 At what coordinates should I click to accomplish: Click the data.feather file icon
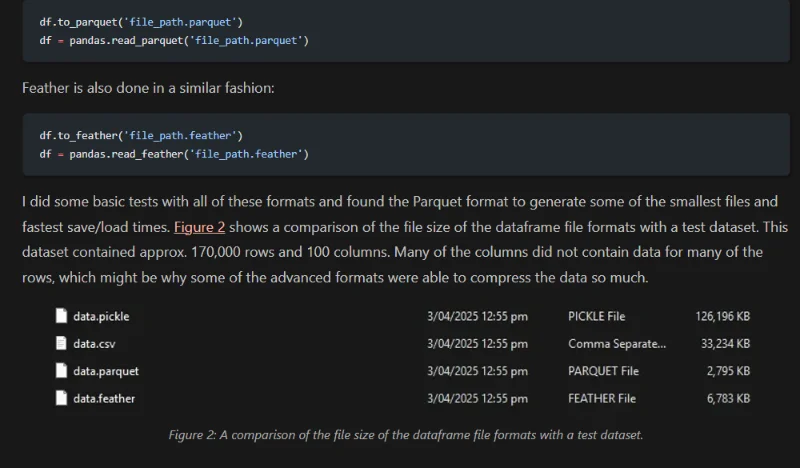(61, 398)
